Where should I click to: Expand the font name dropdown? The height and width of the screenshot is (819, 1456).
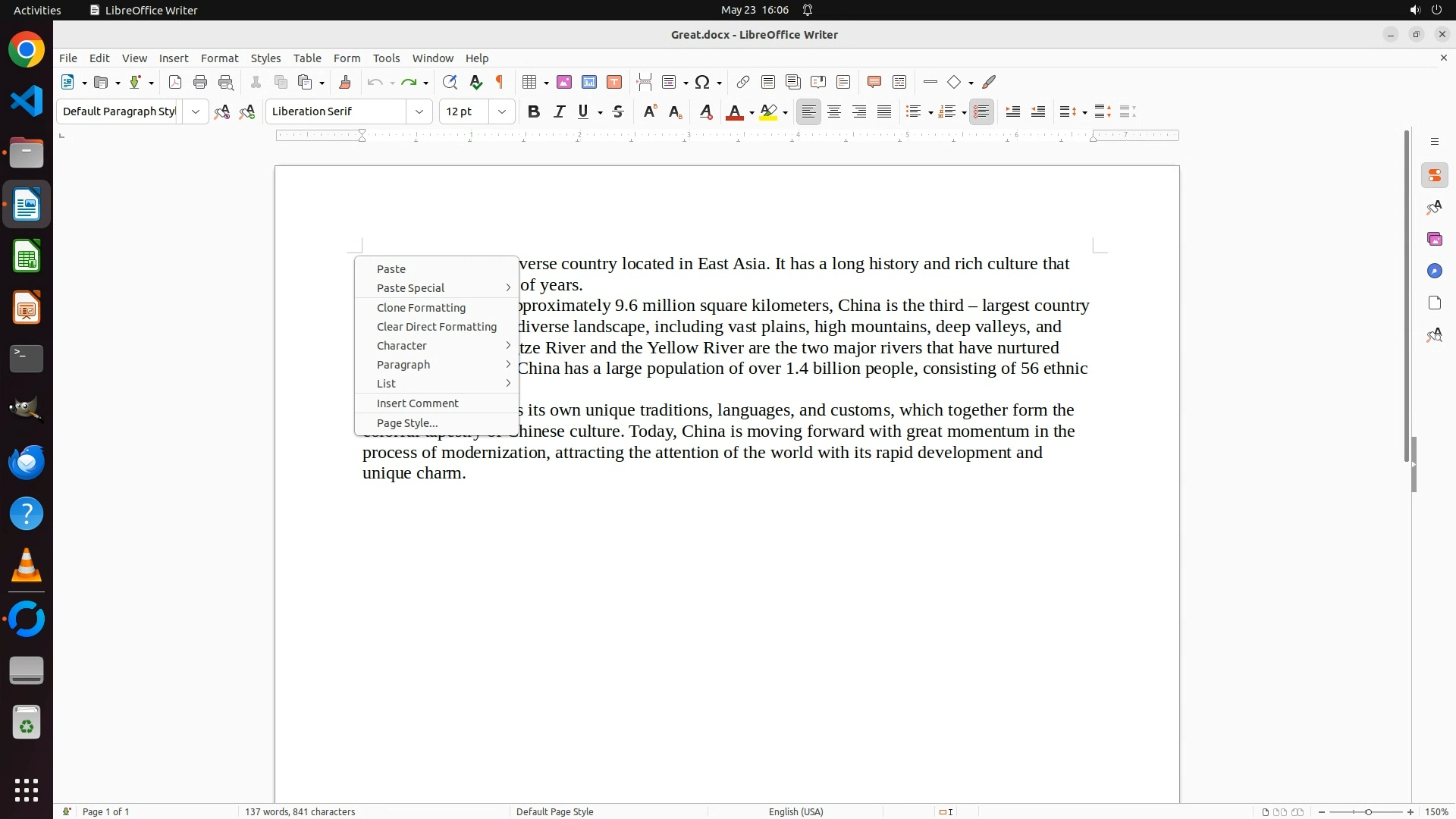(x=419, y=111)
